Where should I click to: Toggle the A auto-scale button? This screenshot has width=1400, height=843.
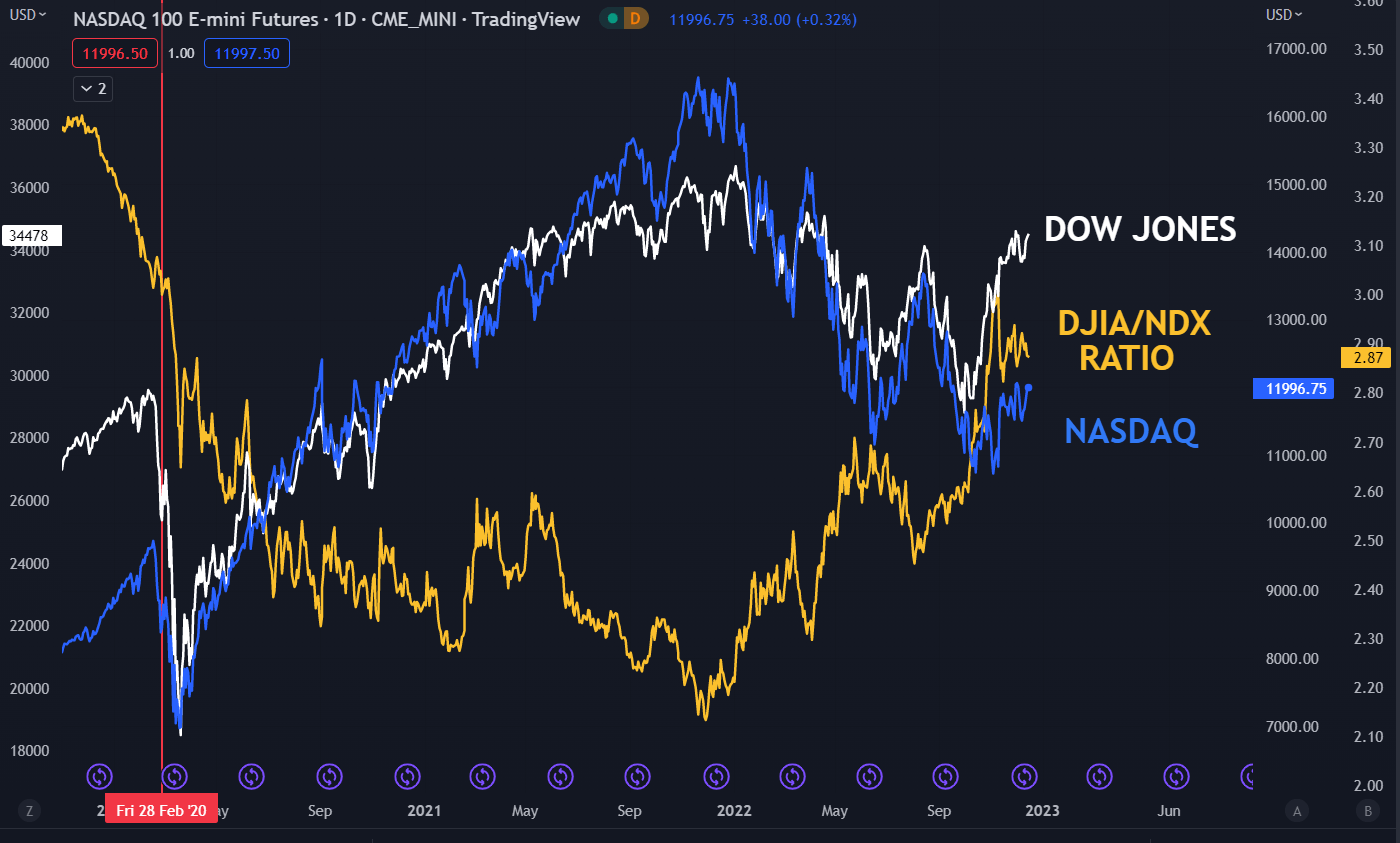pyautogui.click(x=1296, y=811)
